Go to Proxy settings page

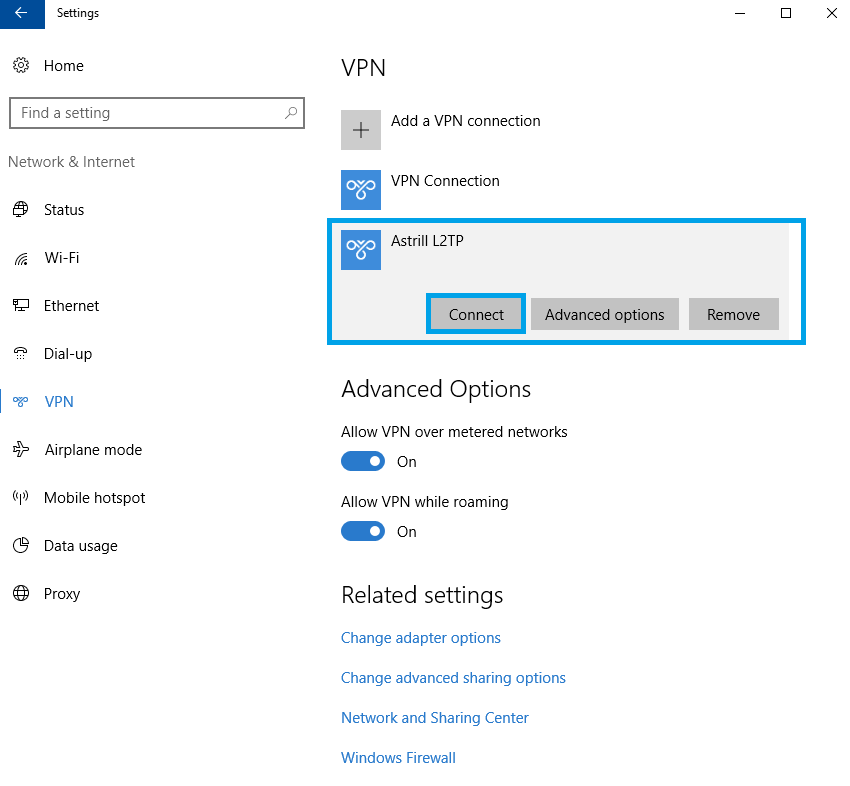pyautogui.click(x=62, y=594)
